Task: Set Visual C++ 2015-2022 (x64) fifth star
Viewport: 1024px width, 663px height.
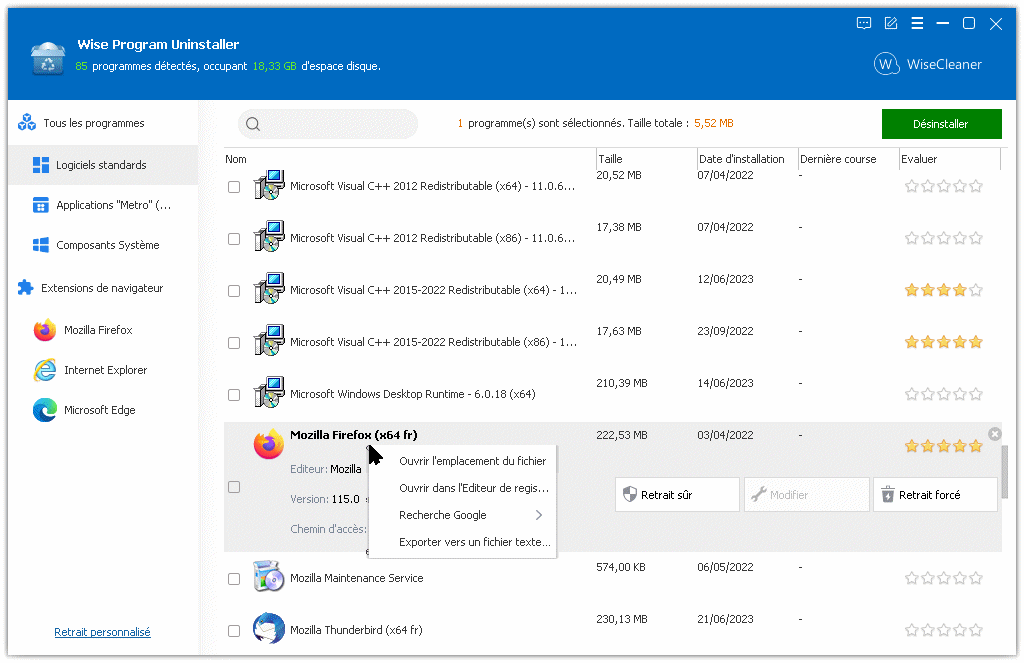Action: click(976, 290)
